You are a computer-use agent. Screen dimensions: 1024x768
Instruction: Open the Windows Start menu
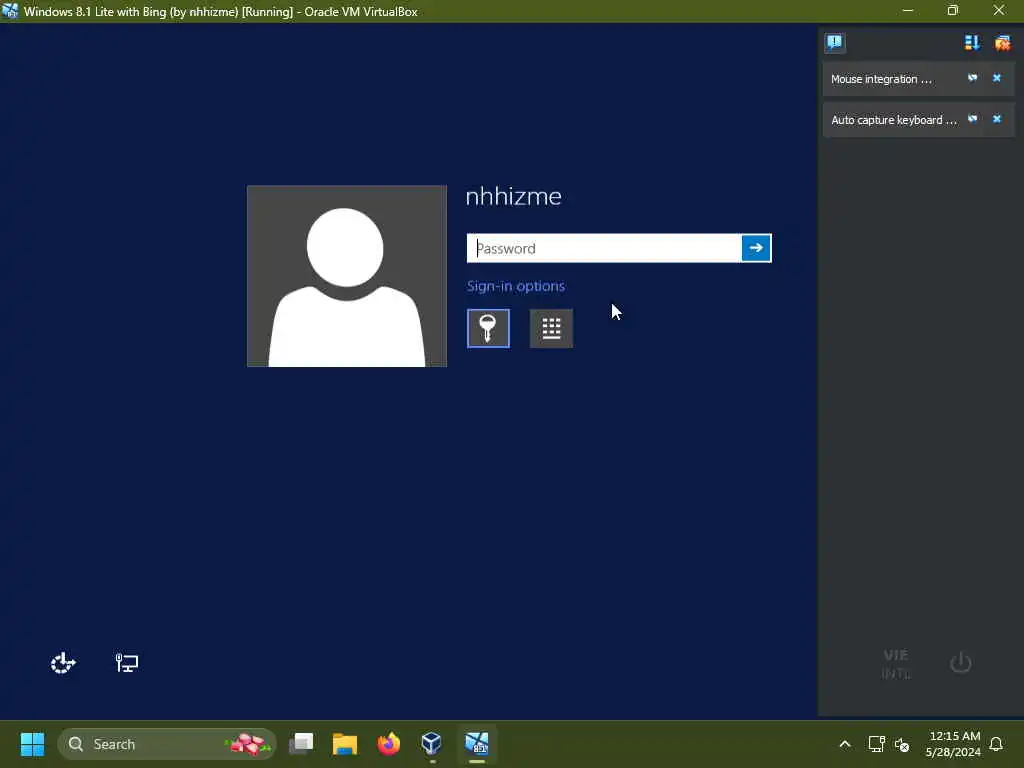[33, 744]
